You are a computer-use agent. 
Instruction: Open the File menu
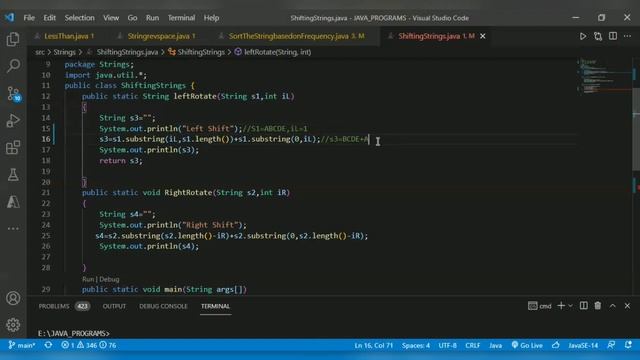click(x=29, y=18)
